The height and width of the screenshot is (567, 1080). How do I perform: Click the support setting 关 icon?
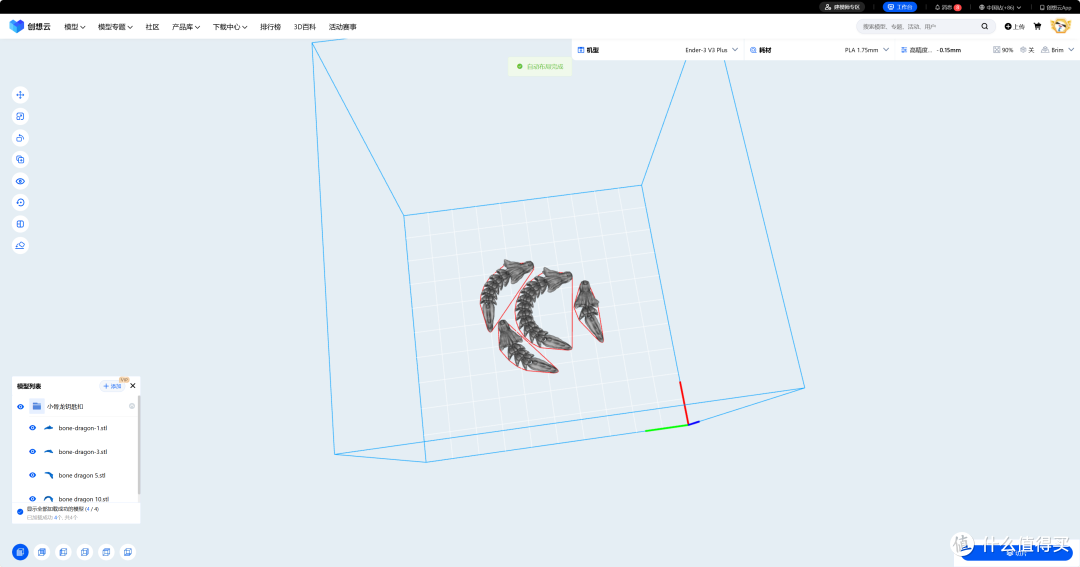point(1027,50)
